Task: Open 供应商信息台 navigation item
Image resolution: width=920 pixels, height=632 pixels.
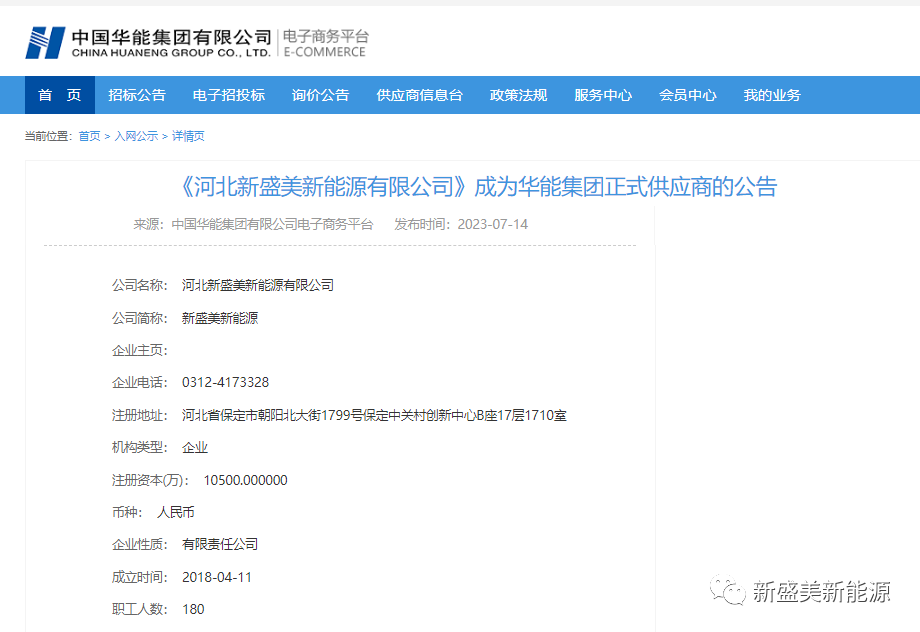Action: pyautogui.click(x=420, y=95)
